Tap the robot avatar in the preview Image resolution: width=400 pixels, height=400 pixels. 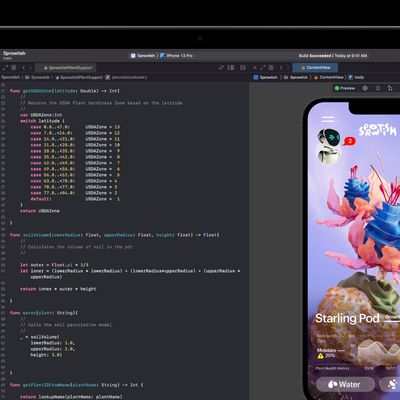329,146
